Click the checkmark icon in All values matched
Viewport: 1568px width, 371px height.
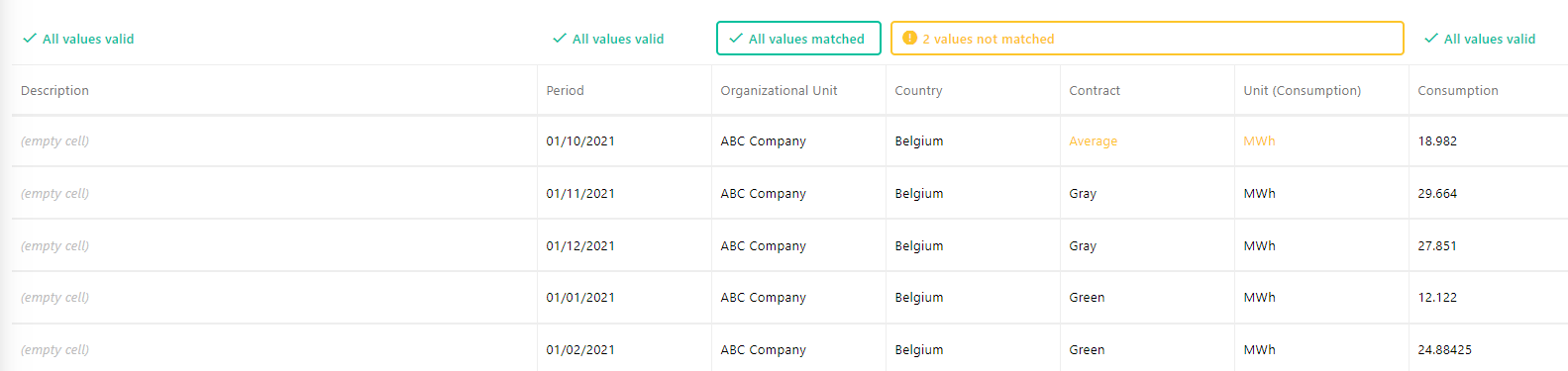click(736, 39)
